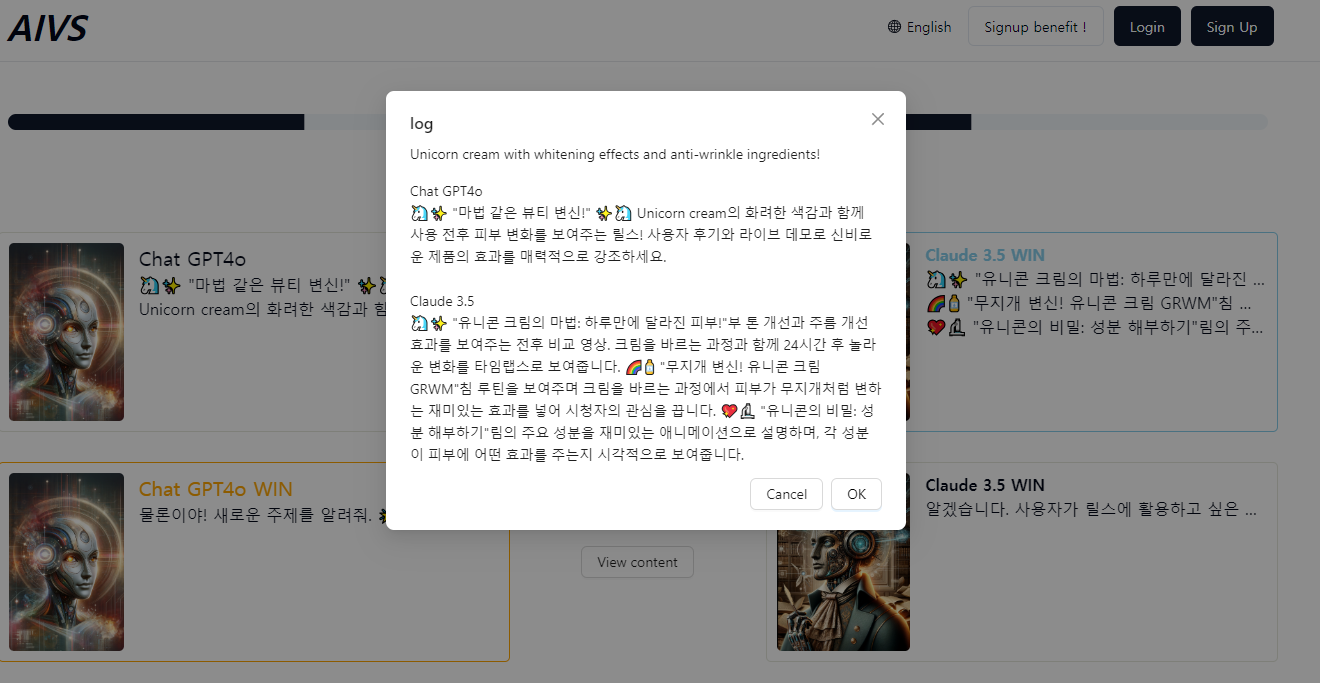Click the AIVS logo
This screenshot has height=683, width=1320.
[x=48, y=28]
